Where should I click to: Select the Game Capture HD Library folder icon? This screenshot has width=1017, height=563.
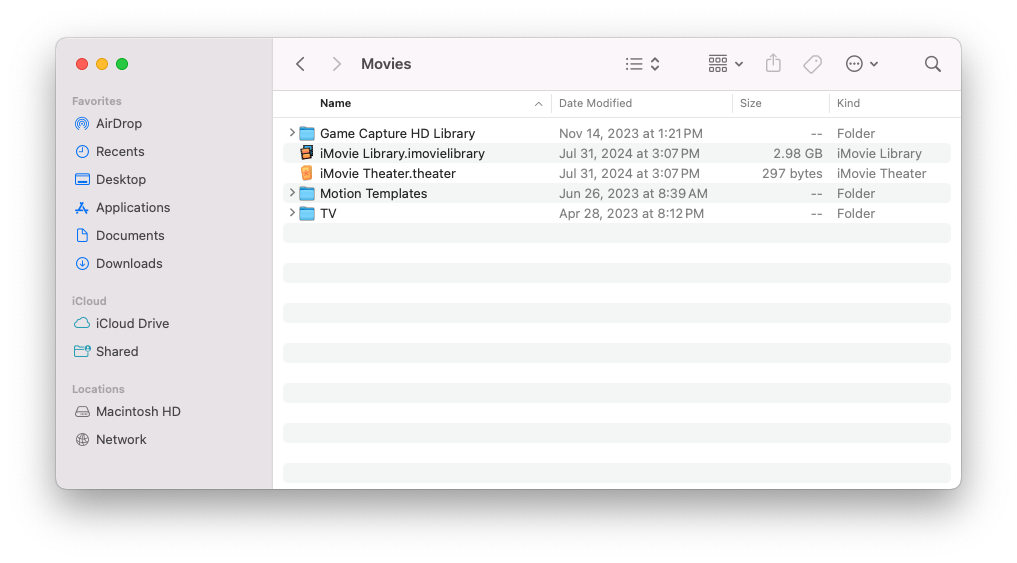(307, 134)
